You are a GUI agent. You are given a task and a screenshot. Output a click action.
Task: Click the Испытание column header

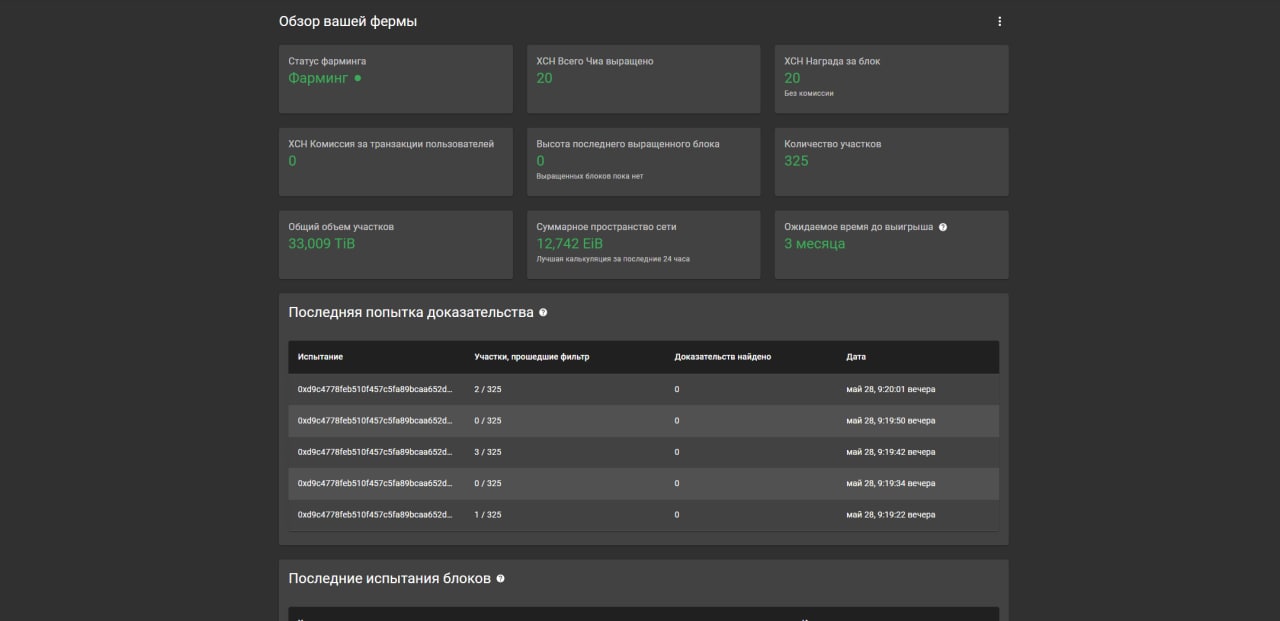coord(320,357)
